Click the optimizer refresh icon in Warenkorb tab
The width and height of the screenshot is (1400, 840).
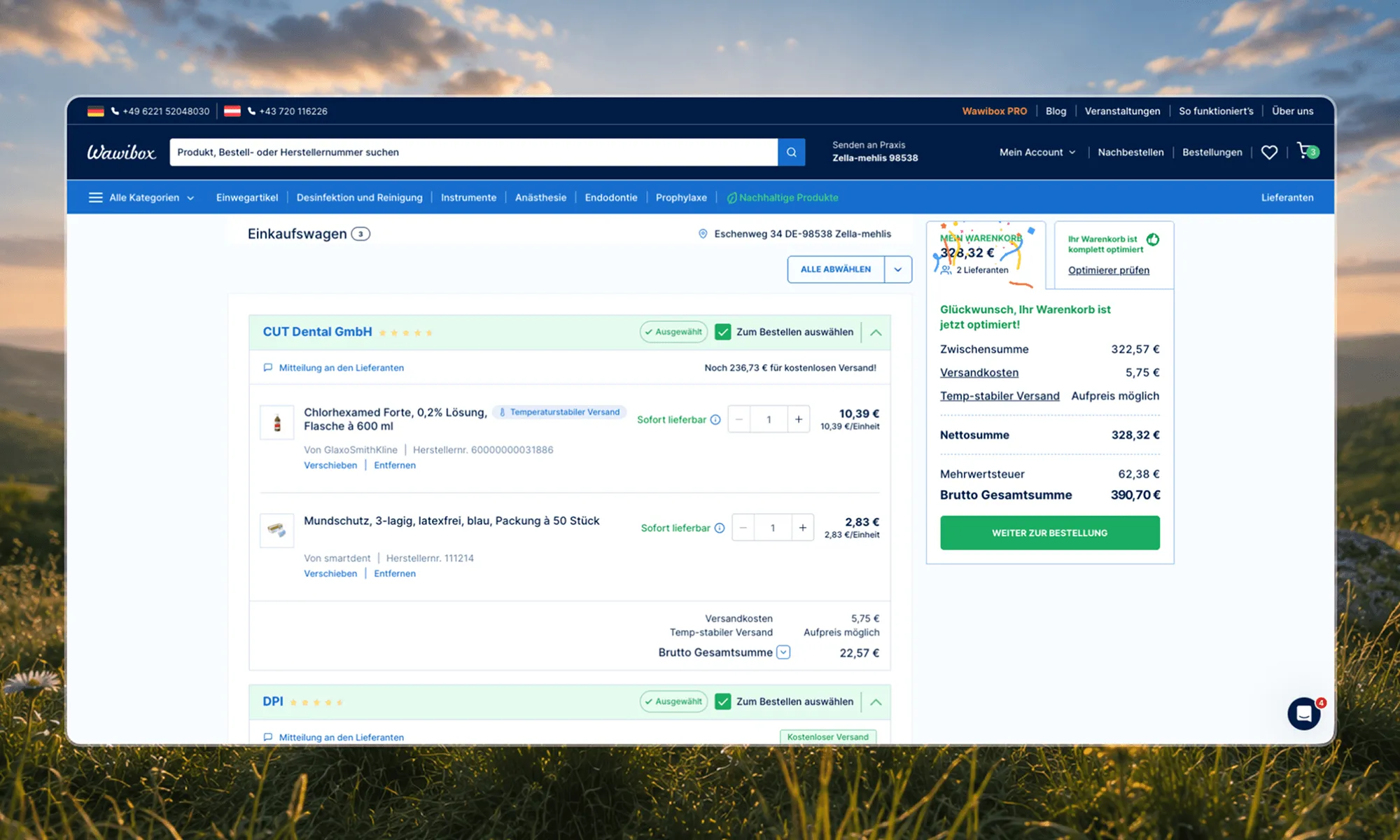tap(1153, 240)
